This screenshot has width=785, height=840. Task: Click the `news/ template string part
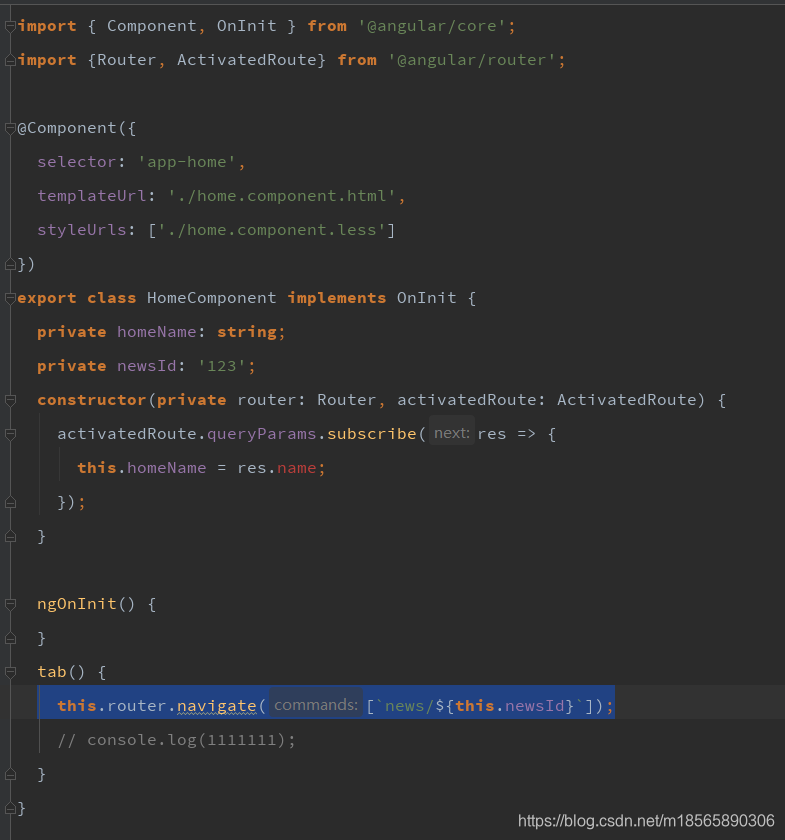pyautogui.click(x=405, y=706)
